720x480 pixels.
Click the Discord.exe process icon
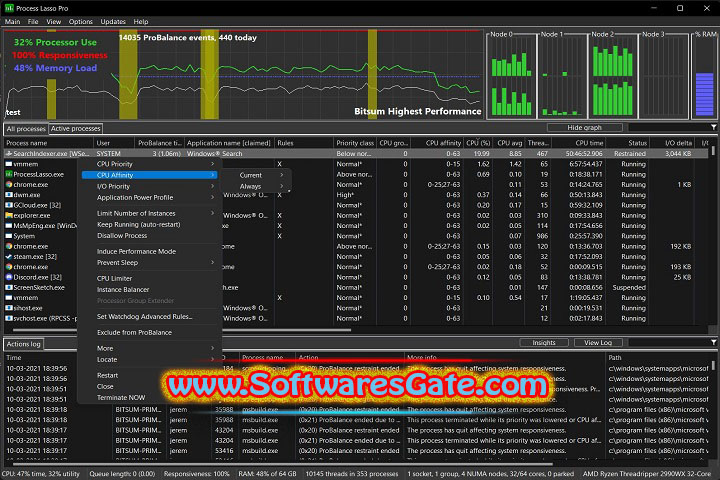pos(9,277)
